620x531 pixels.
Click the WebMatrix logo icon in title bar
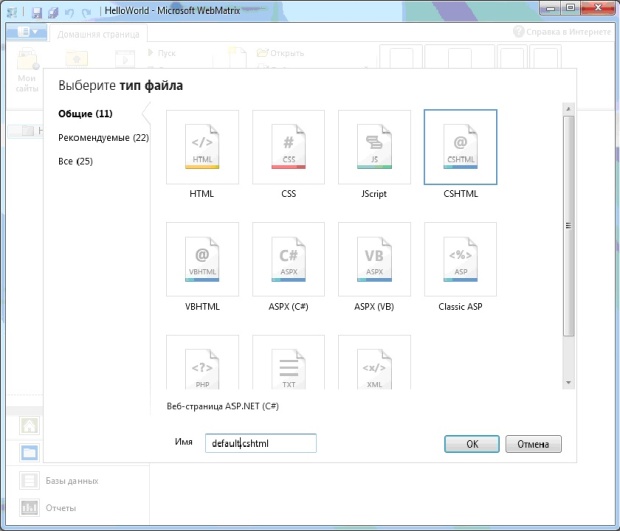tap(12, 12)
